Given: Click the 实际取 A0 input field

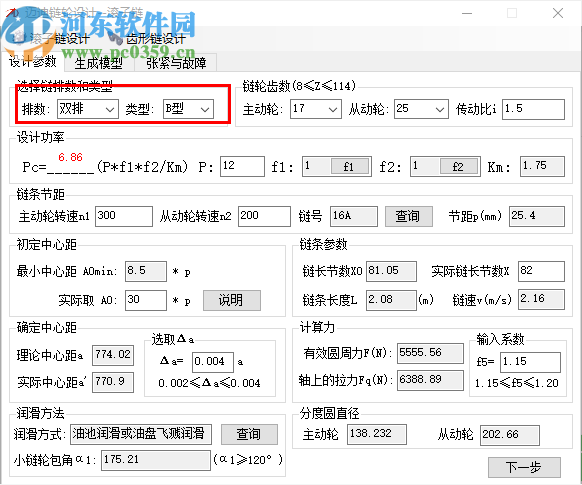Looking at the screenshot, I should pyautogui.click(x=146, y=300).
